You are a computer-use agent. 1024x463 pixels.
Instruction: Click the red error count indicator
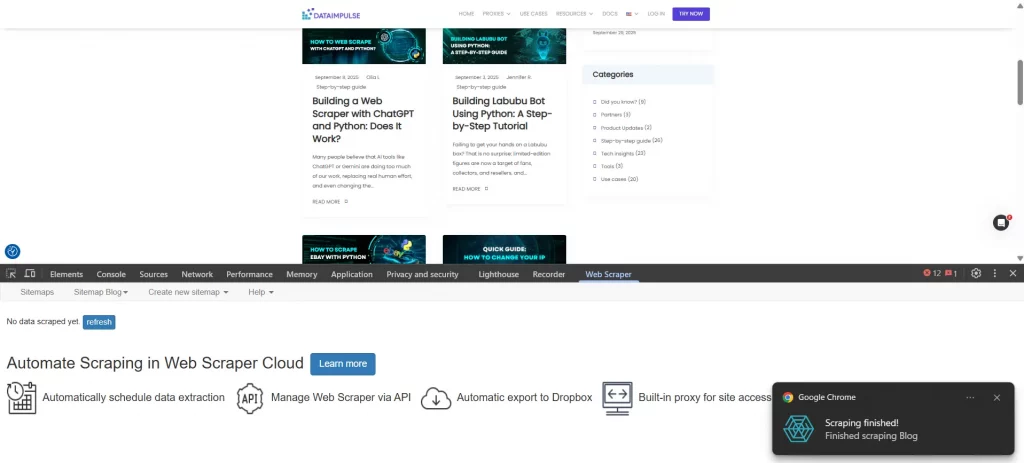(x=931, y=273)
